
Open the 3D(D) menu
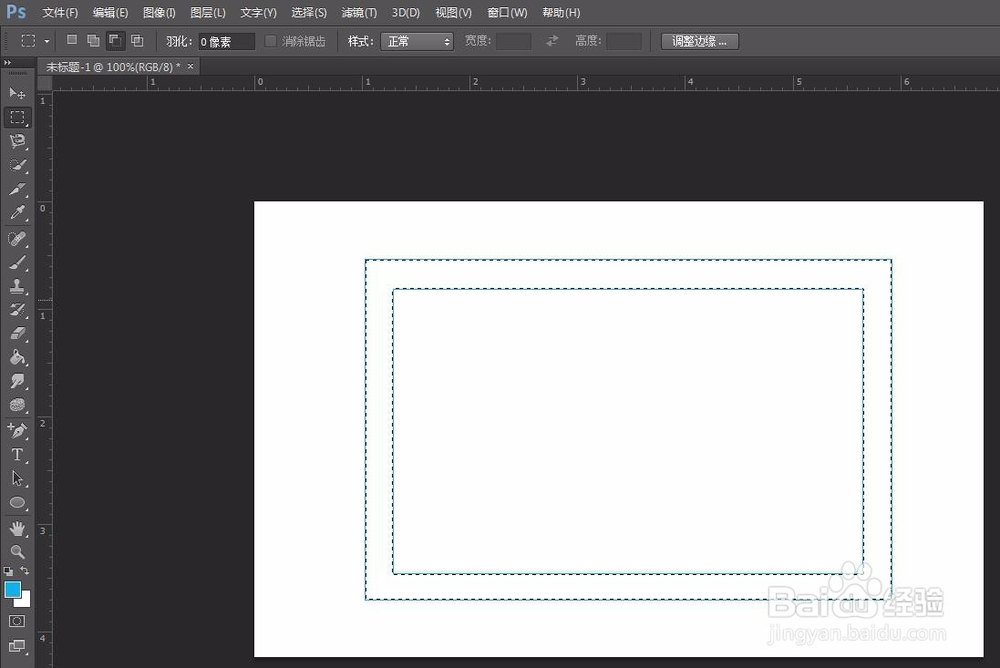click(x=406, y=13)
